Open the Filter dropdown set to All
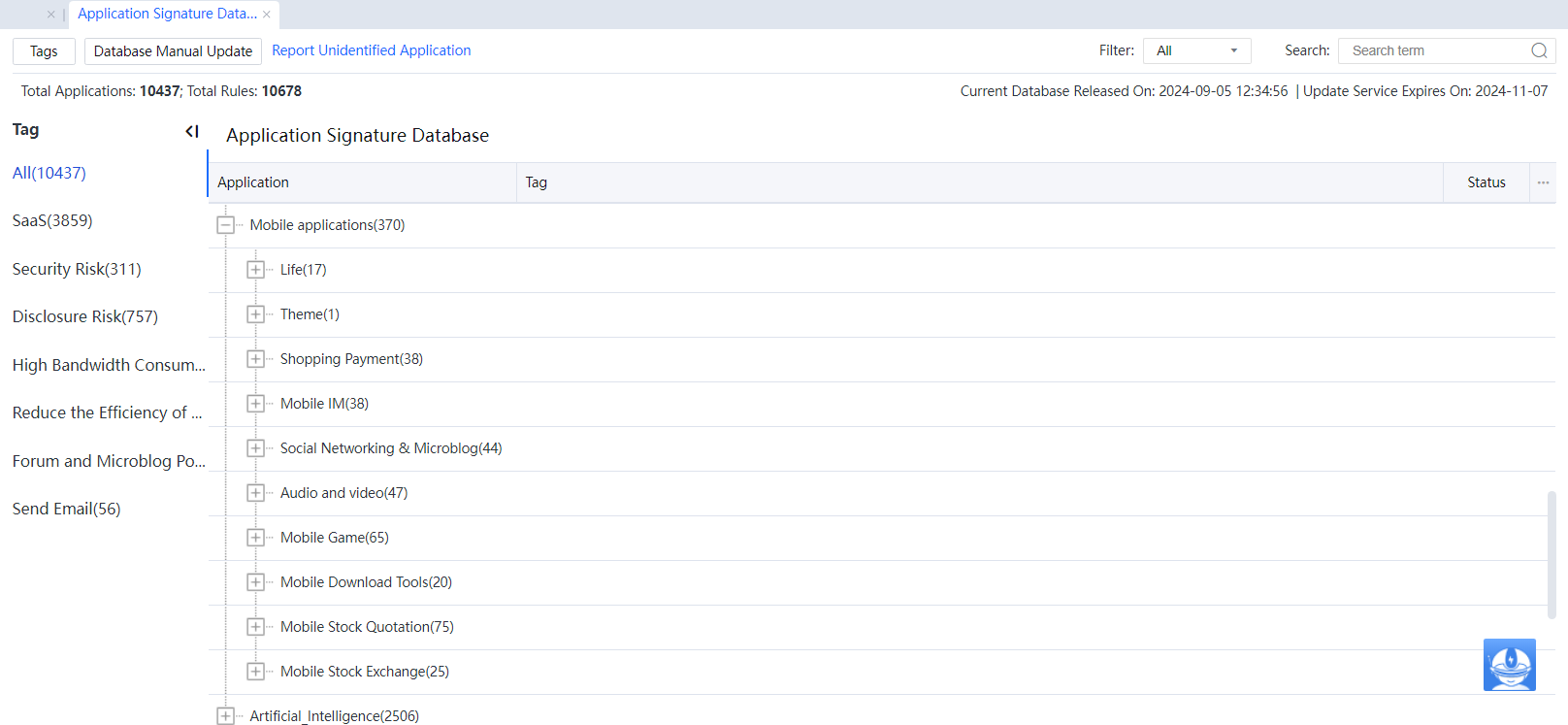Viewport: 1568px width, 725px height. pyautogui.click(x=1196, y=50)
